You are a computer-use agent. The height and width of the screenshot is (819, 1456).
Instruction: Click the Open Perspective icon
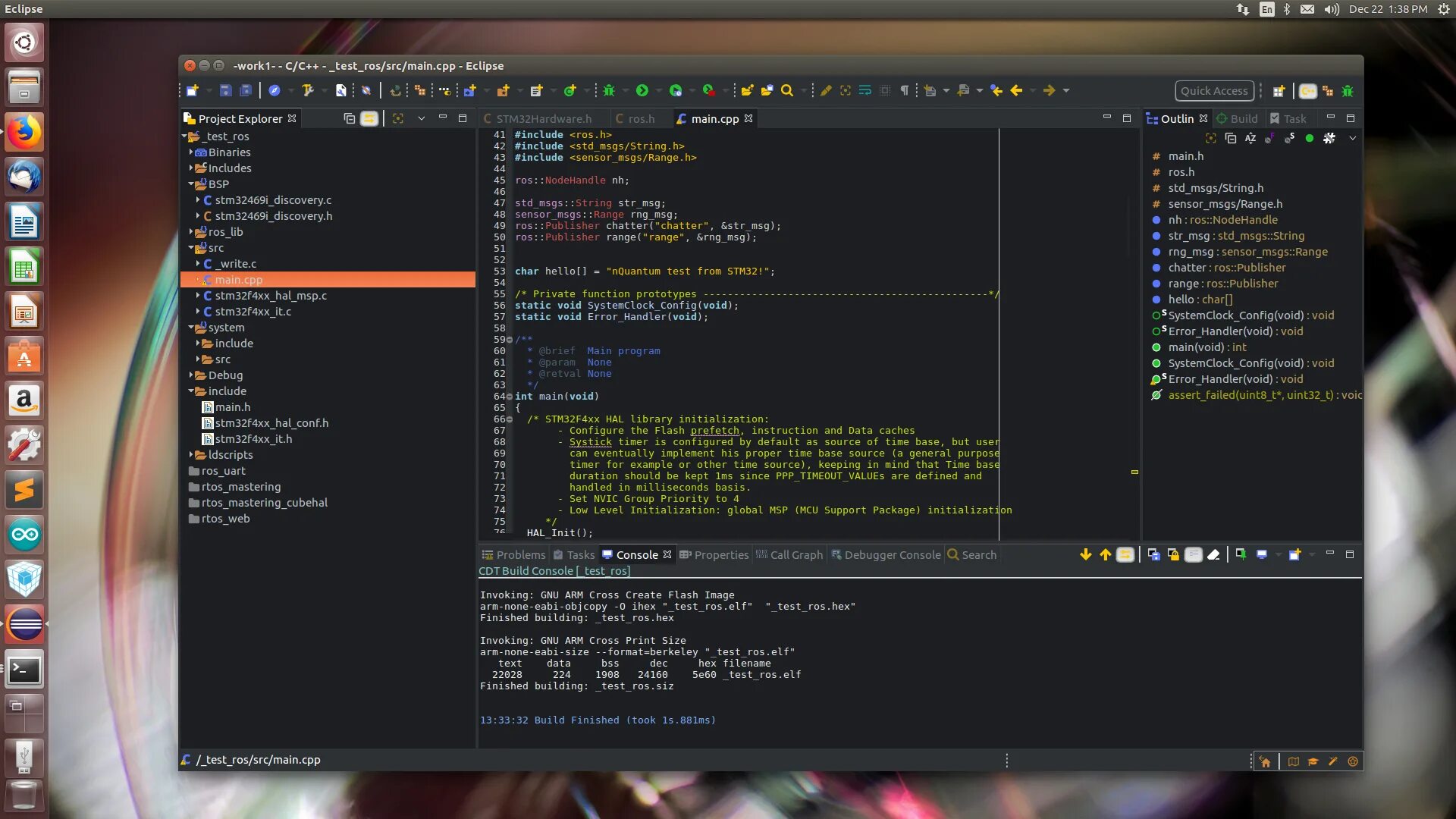point(1279,91)
